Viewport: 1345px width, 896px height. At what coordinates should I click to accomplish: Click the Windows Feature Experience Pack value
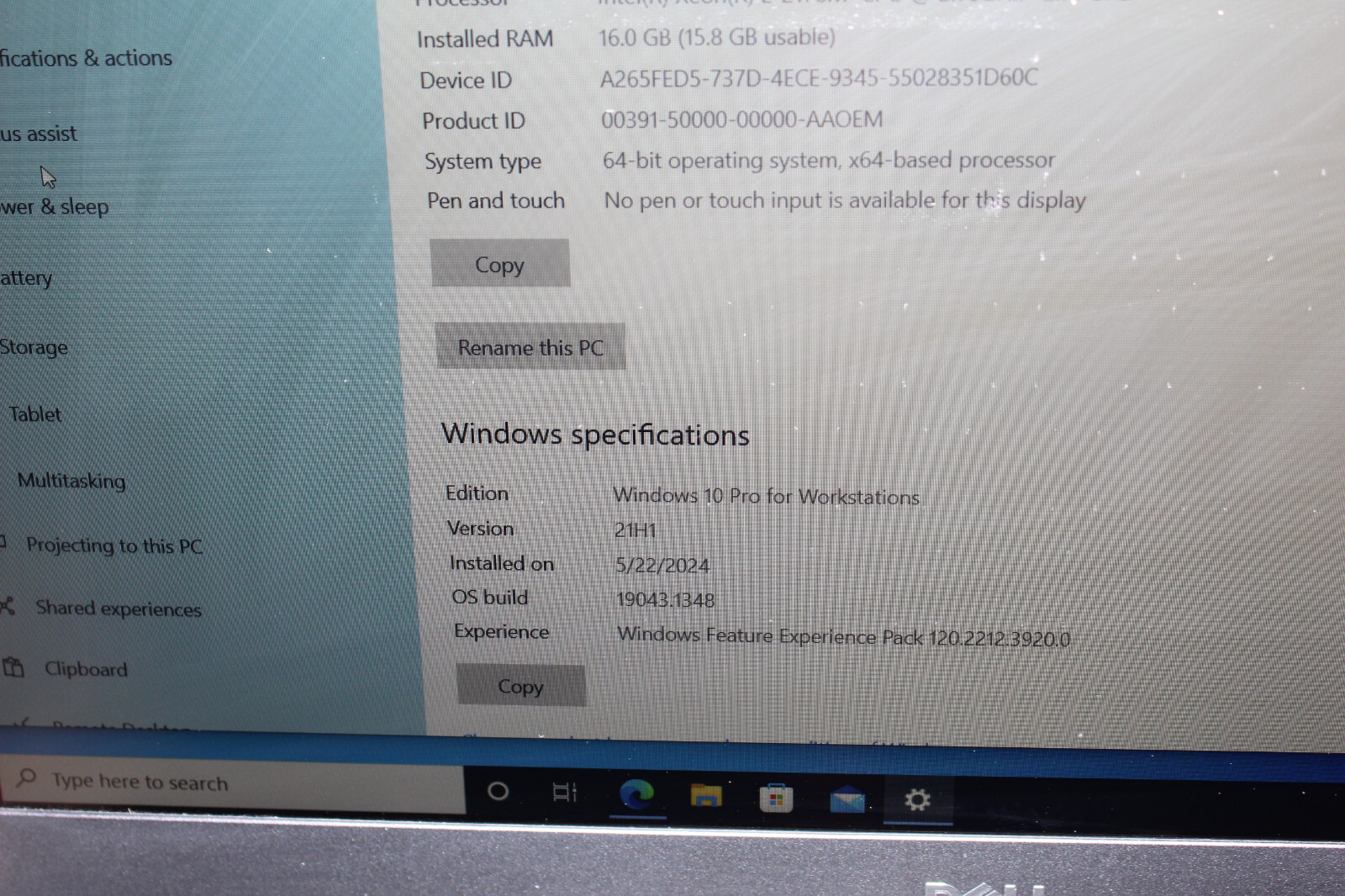[x=844, y=636]
